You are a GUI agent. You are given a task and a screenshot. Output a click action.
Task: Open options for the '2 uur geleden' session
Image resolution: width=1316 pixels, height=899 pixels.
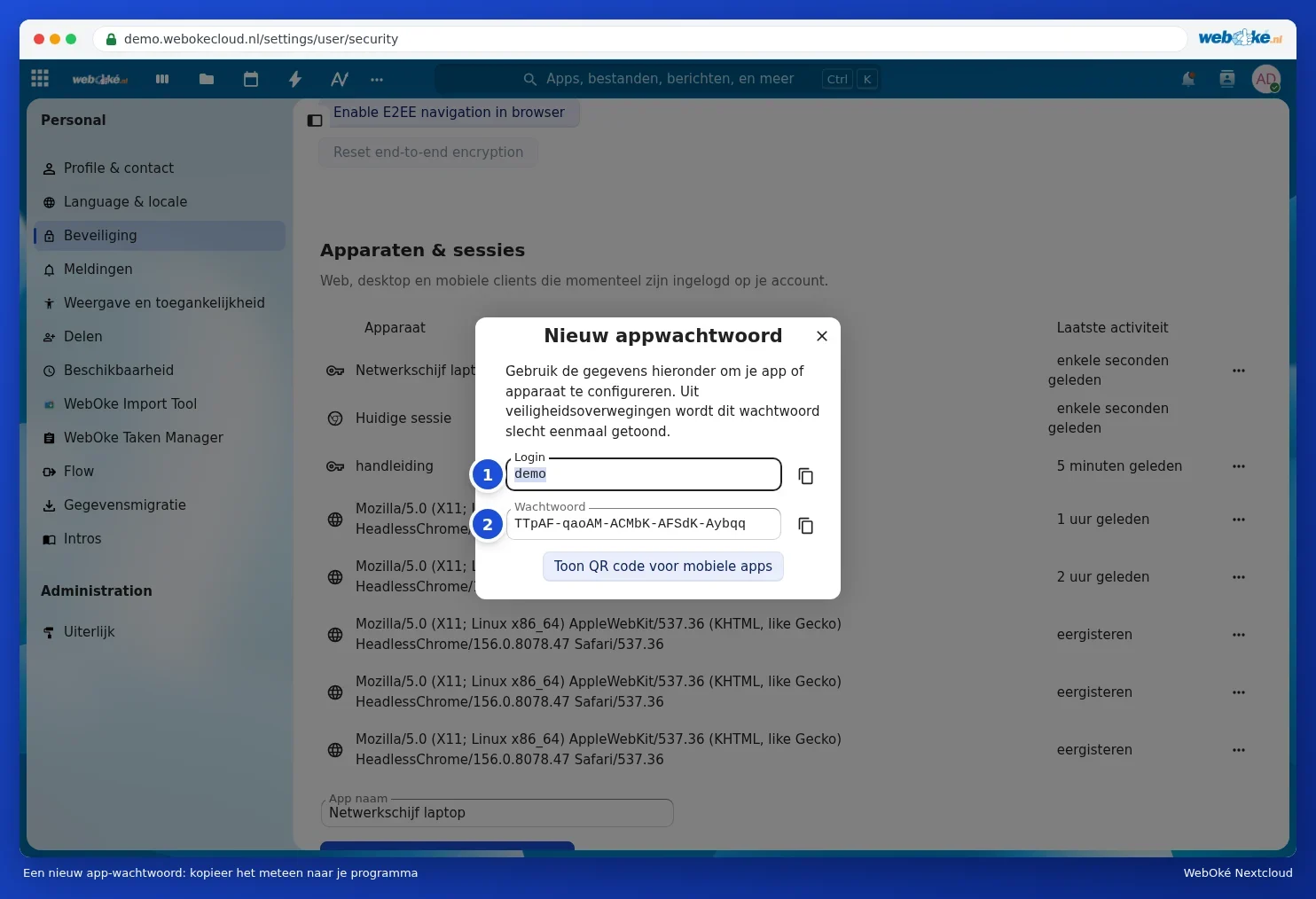point(1239,577)
